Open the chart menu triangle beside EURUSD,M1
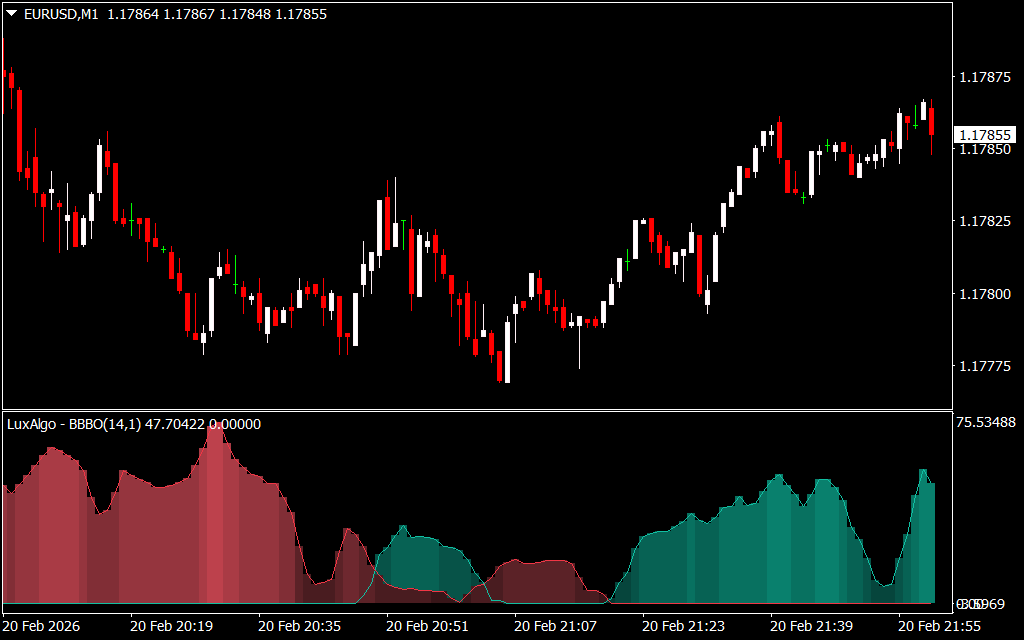The width and height of the screenshot is (1024, 640). [x=11, y=14]
